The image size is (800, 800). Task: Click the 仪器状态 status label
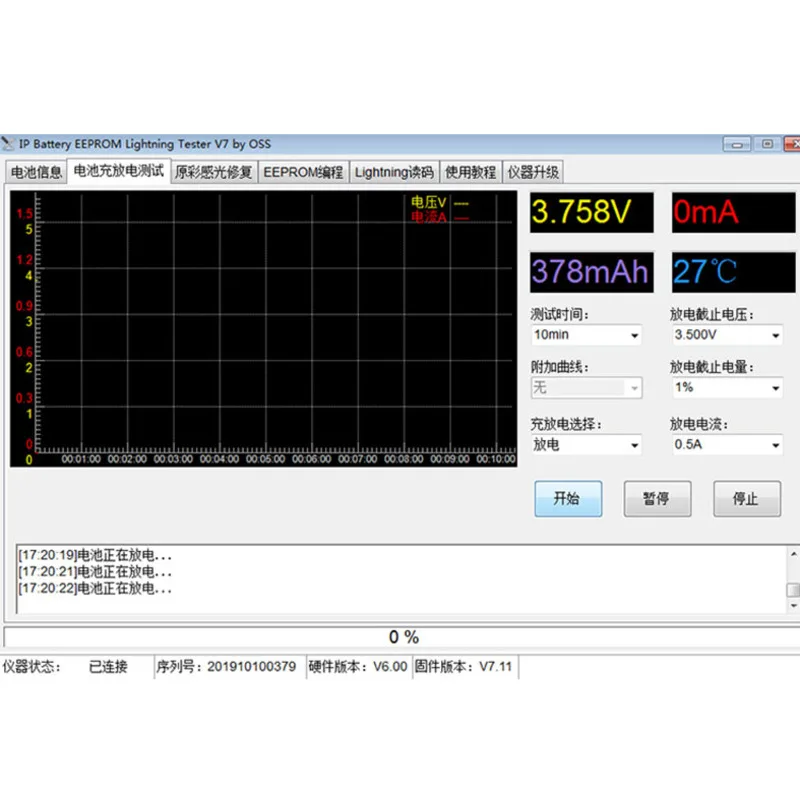pos(32,666)
